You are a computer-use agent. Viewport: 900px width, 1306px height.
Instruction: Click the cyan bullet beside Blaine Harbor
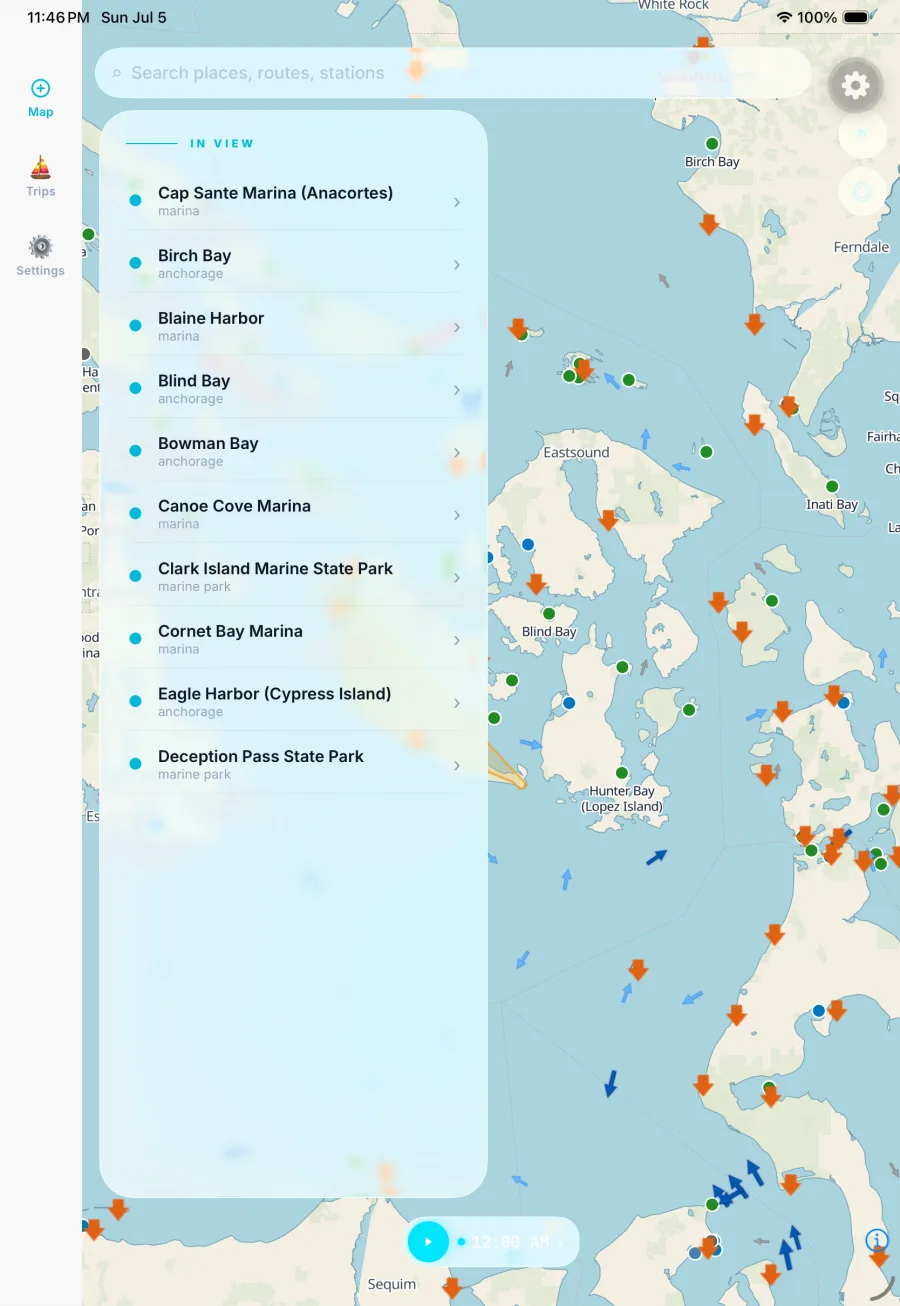tap(135, 325)
